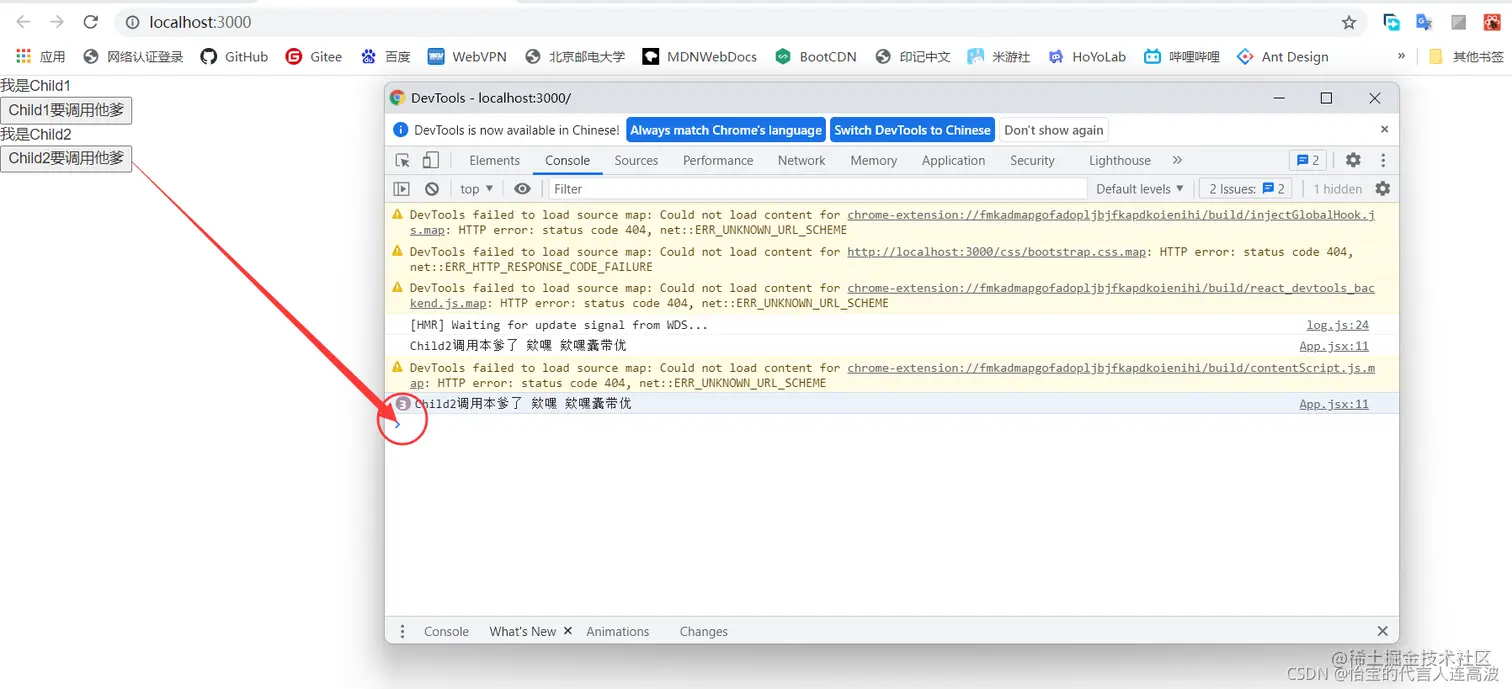The width and height of the screenshot is (1512, 689).
Task: Open App.jsx:11 link on the grouped message
Action: tap(1334, 404)
